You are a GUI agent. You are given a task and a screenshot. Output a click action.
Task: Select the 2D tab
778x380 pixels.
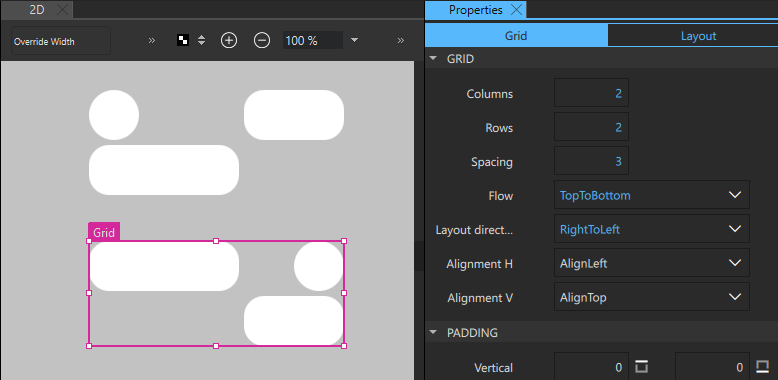click(37, 9)
